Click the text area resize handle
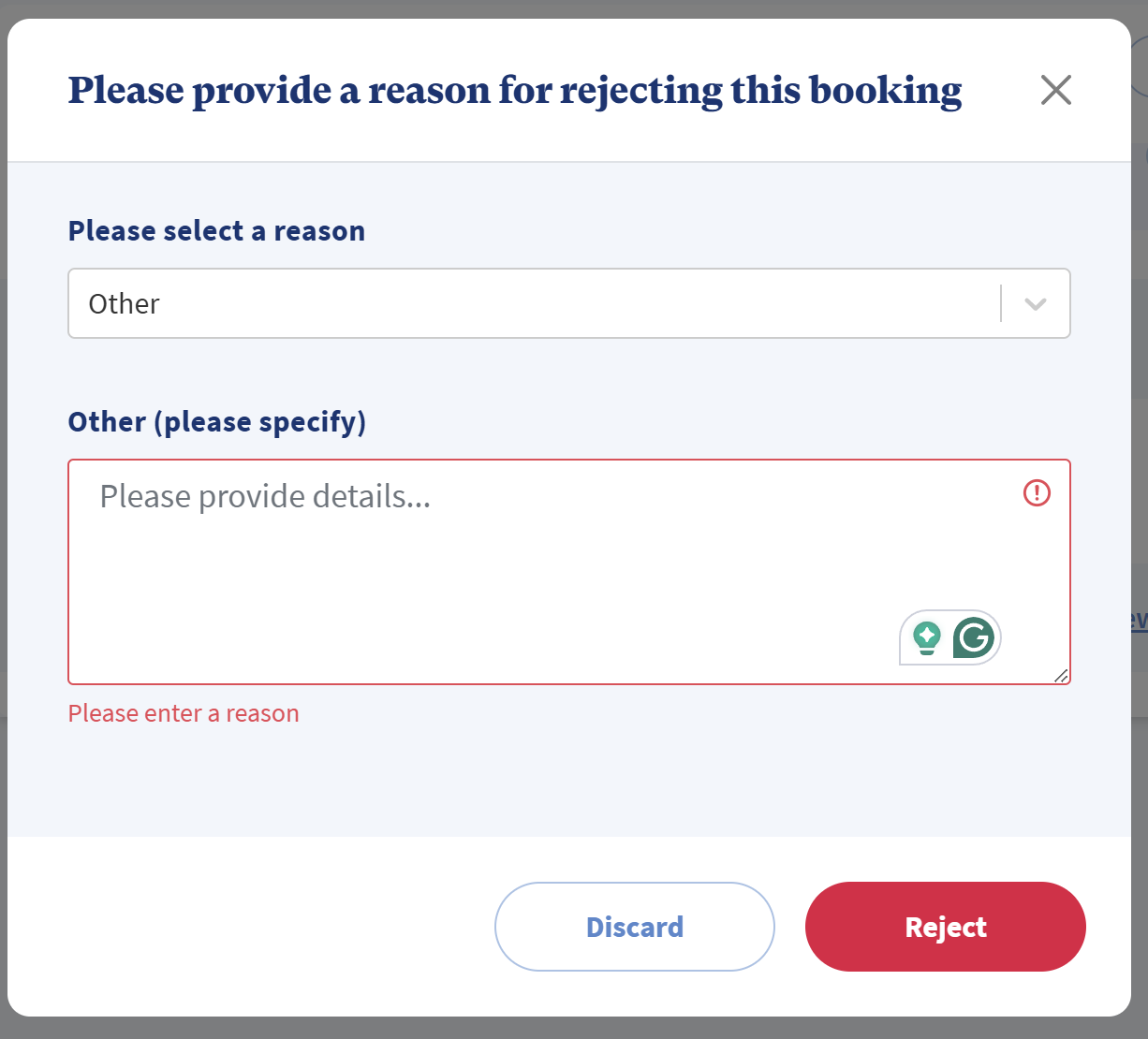 tap(1061, 675)
